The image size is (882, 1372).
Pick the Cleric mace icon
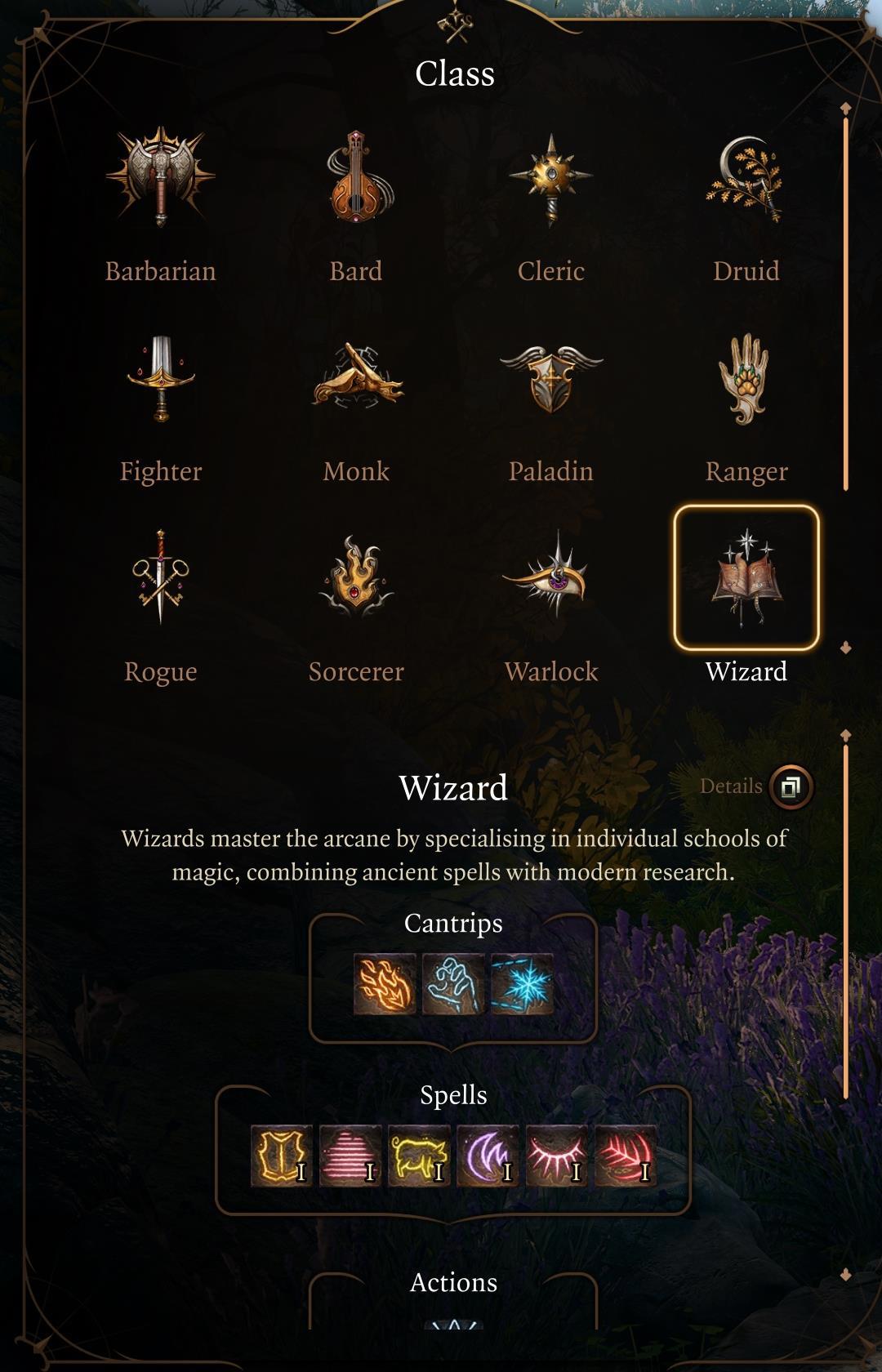551,178
